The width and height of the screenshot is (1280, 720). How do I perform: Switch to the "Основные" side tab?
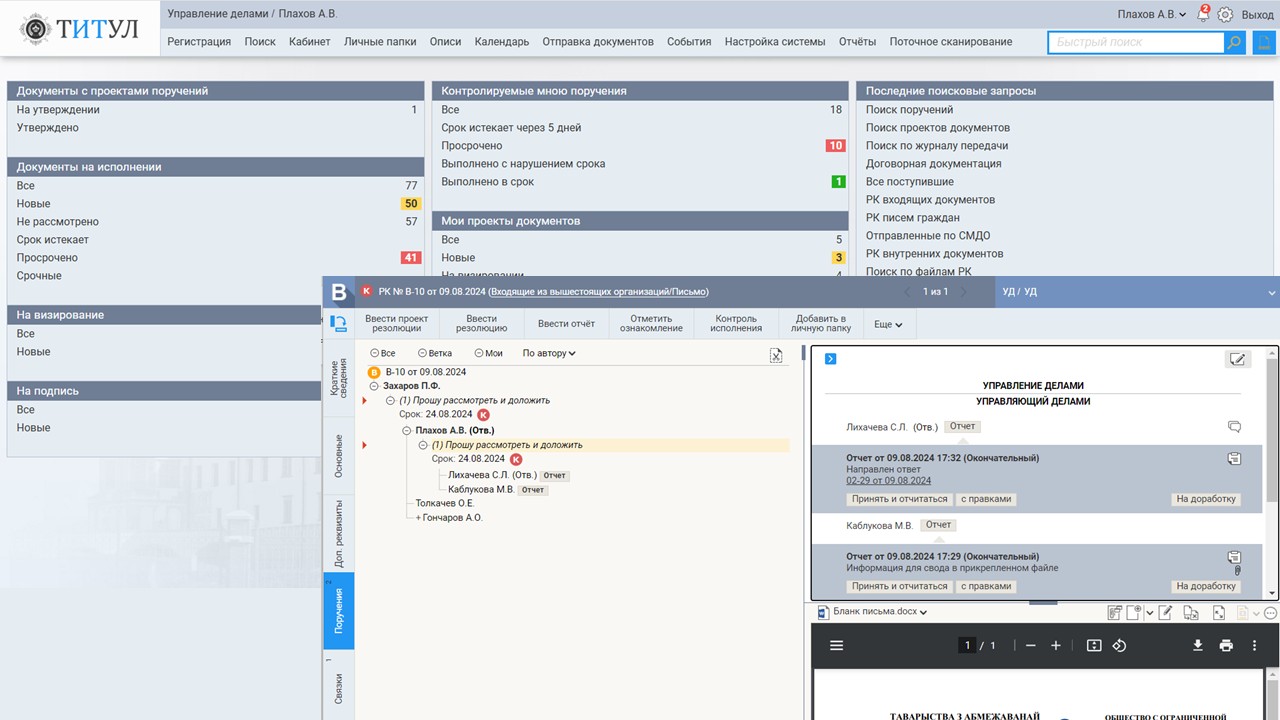coord(339,455)
